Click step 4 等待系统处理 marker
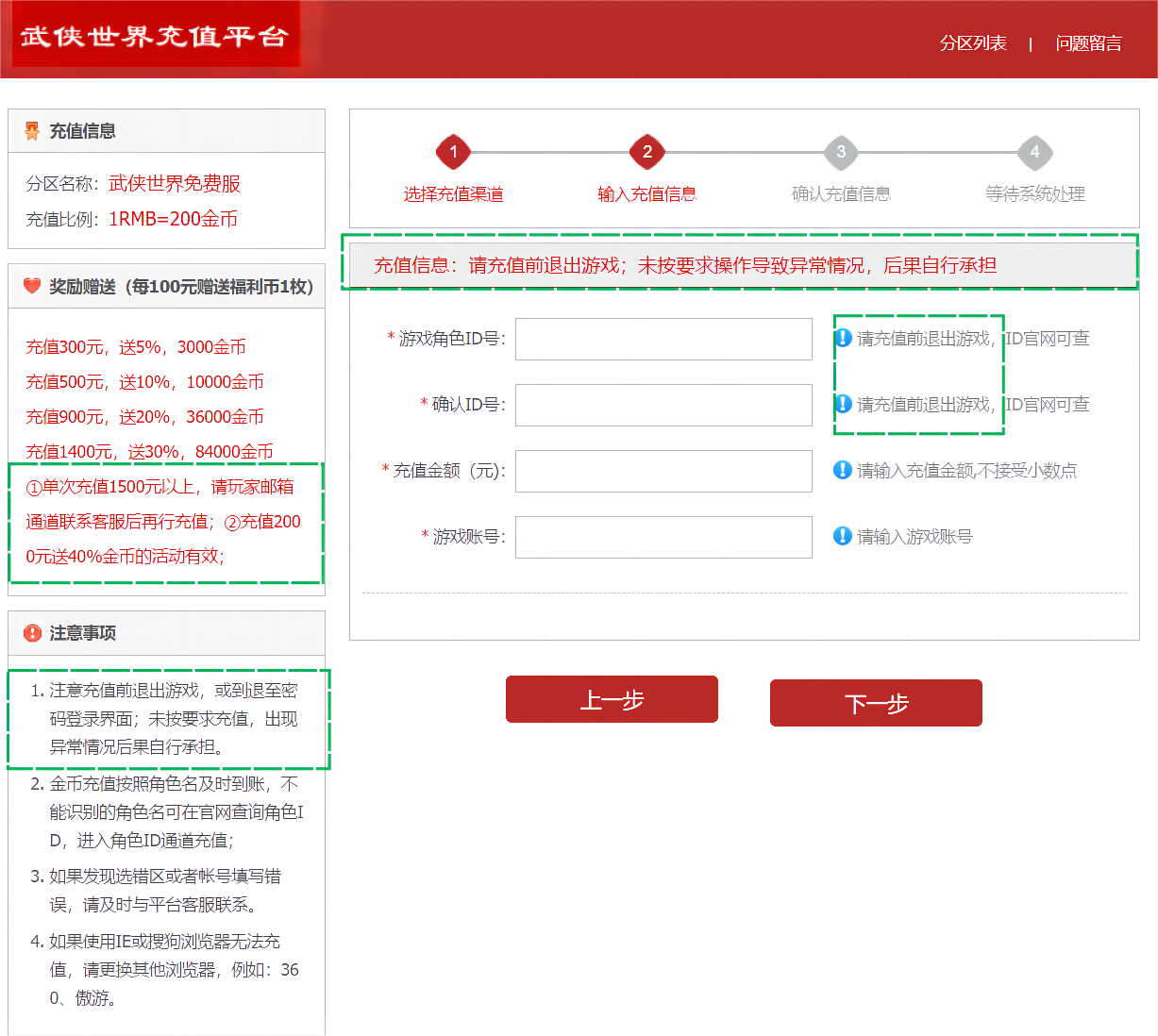The width and height of the screenshot is (1158, 1036). pos(1034,152)
